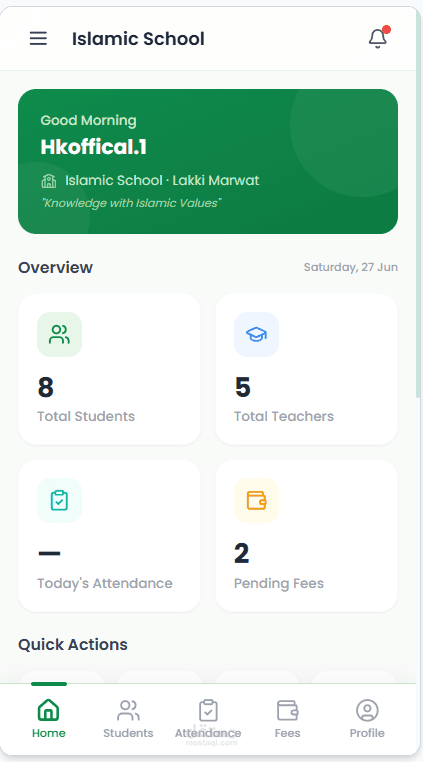Open the Today's Attendance card
The image size is (423, 762).
(x=109, y=536)
